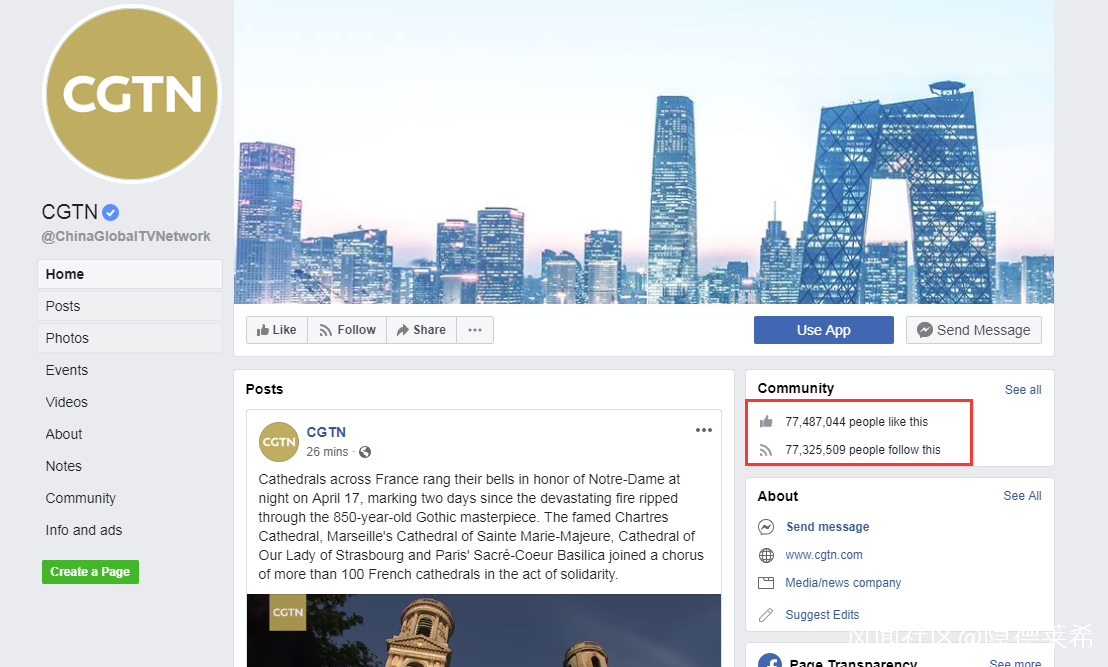The image size is (1108, 667).
Task: Open the Videos section in the sidebar
Action: tap(66, 402)
